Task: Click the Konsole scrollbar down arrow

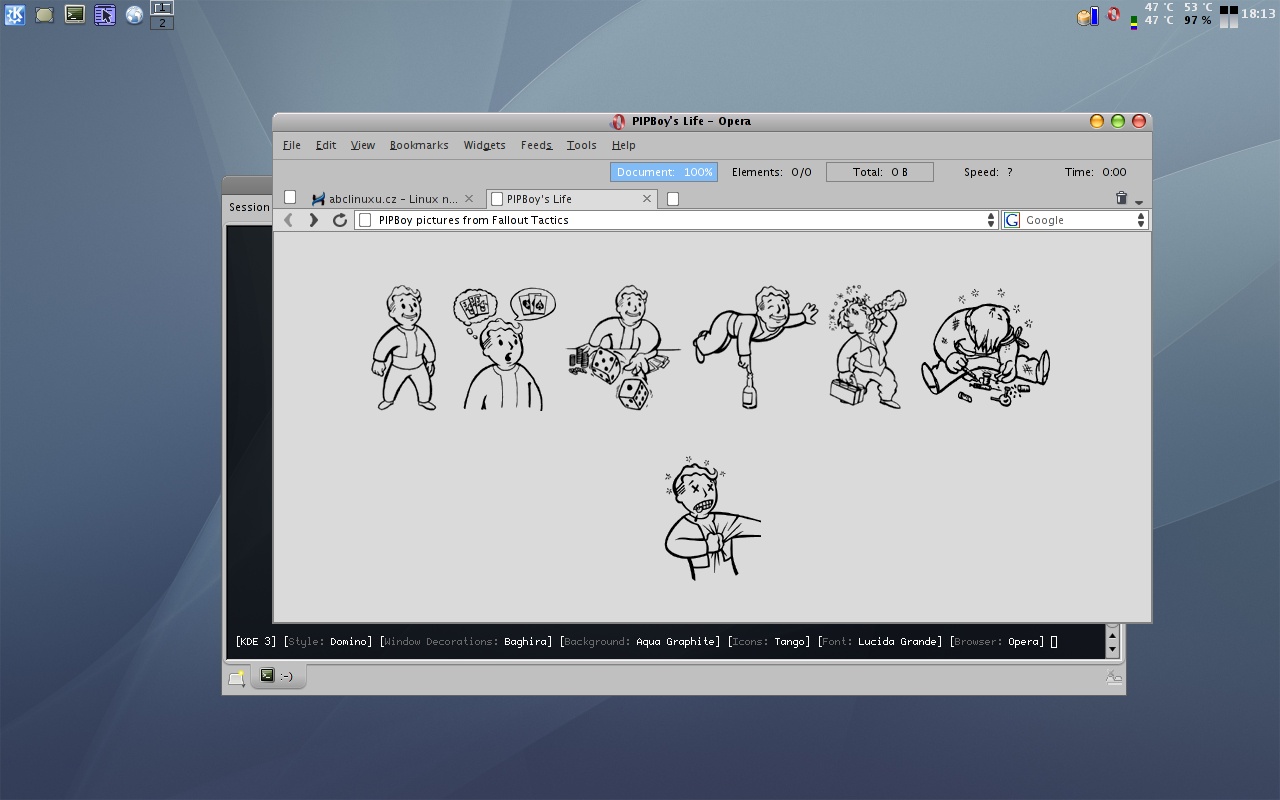Action: pos(1112,649)
